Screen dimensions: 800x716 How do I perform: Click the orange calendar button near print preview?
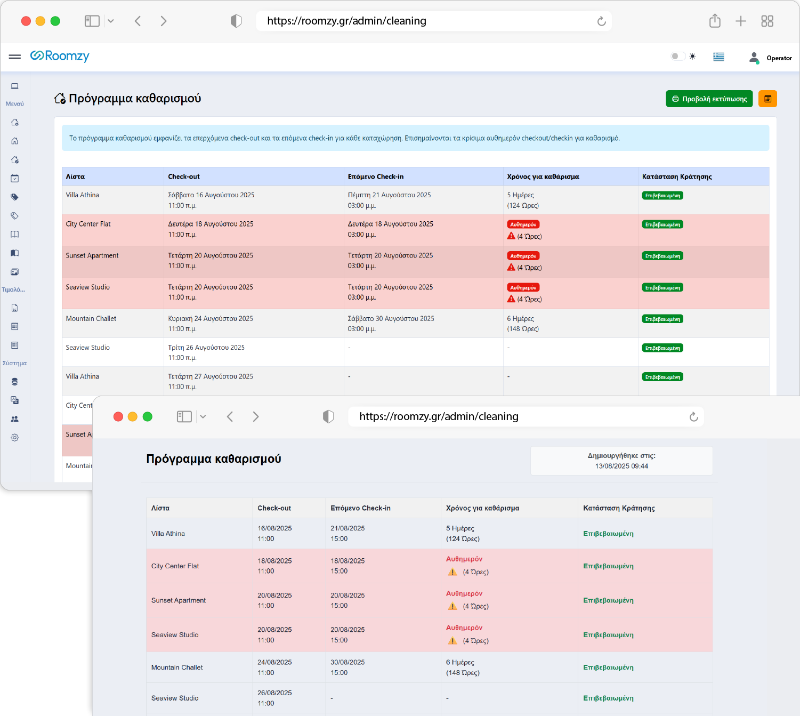pyautogui.click(x=767, y=99)
